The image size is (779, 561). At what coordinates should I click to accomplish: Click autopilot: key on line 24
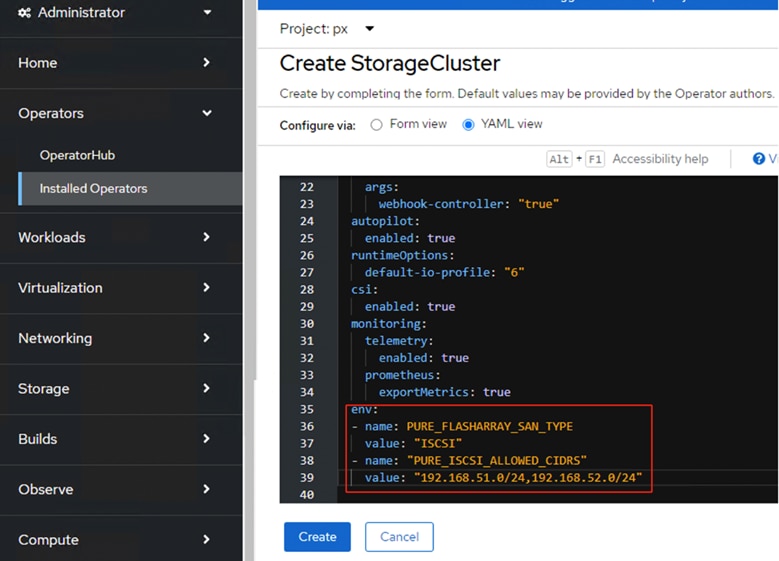coord(385,221)
